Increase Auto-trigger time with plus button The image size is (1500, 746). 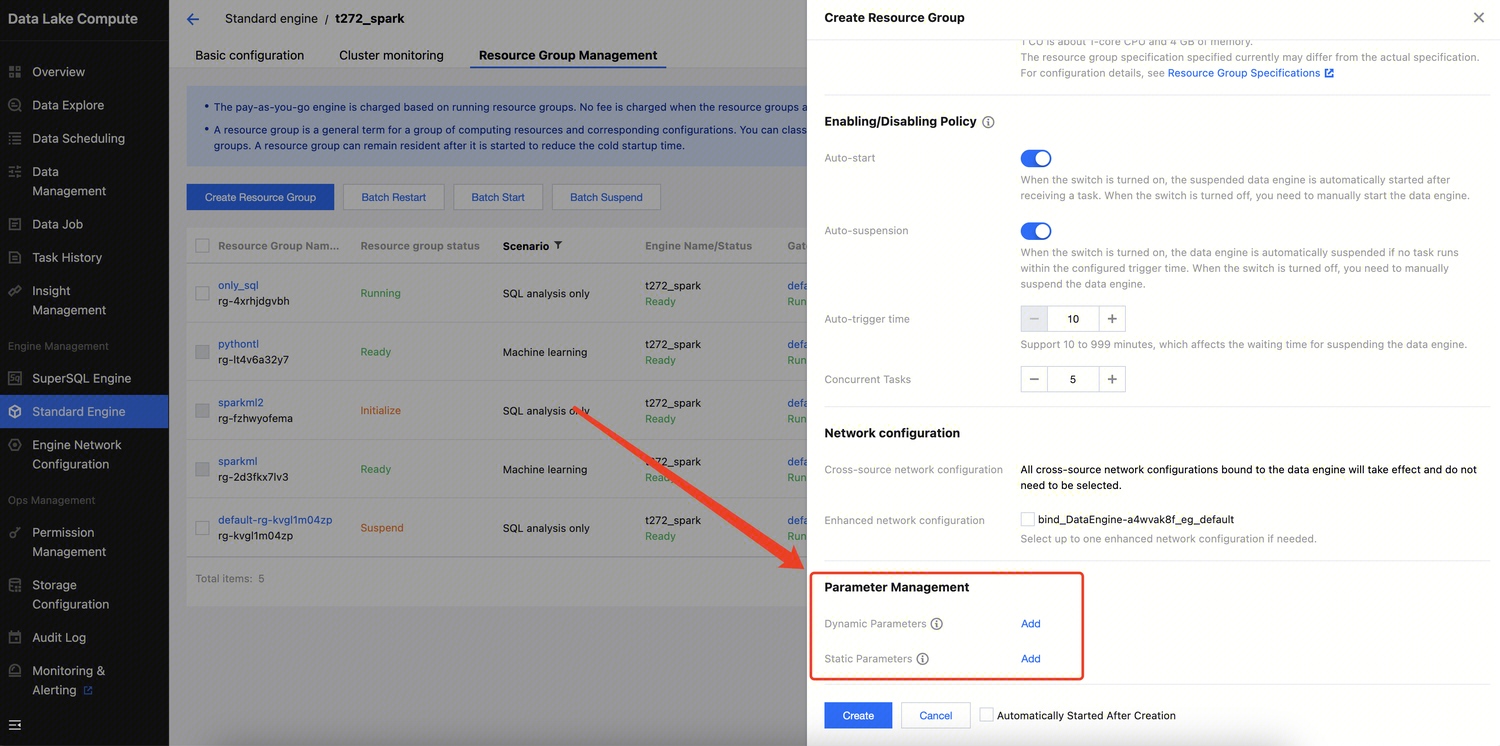click(x=1112, y=319)
